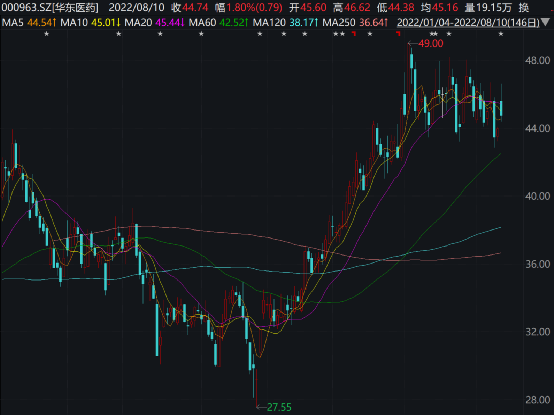This screenshot has height=415, width=554.
Task: Select the MA60 42.52 indicator label
Action: pyautogui.click(x=219, y=23)
